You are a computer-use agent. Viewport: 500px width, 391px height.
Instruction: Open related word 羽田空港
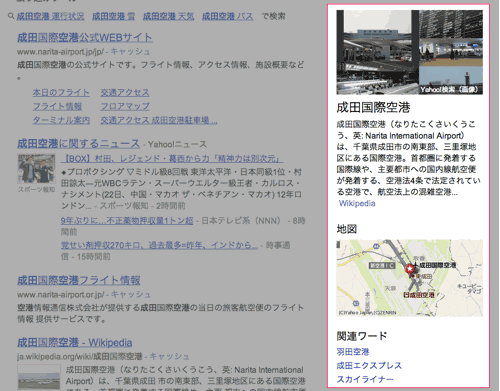click(x=353, y=352)
